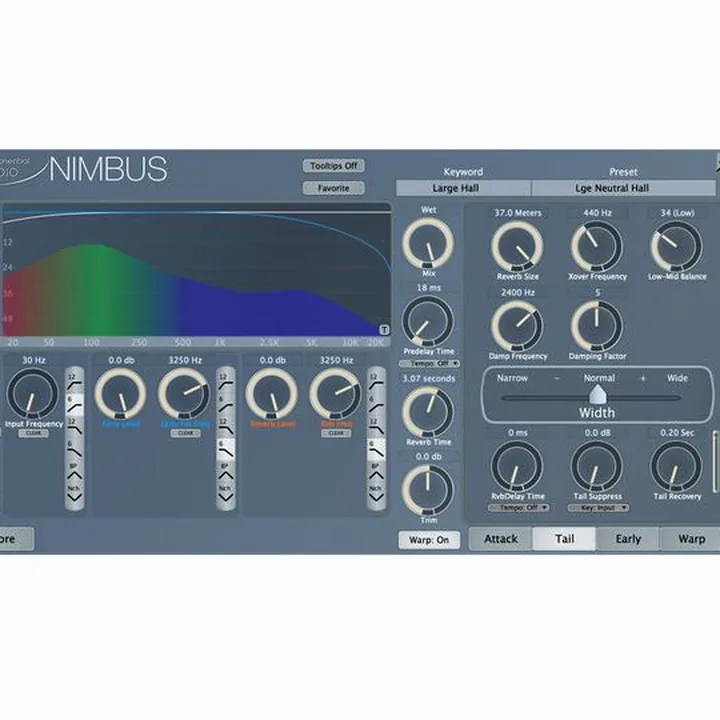Switch to the Early tab
This screenshot has width=720, height=720.
click(x=628, y=539)
